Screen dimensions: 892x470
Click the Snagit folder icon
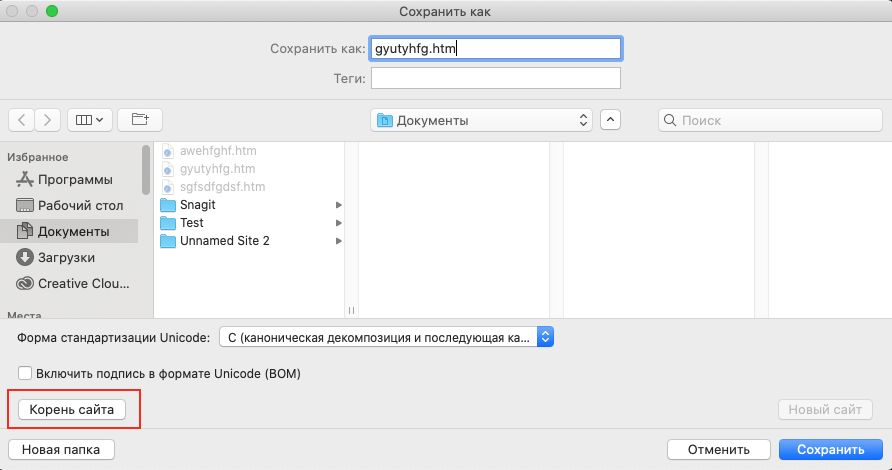coord(168,205)
